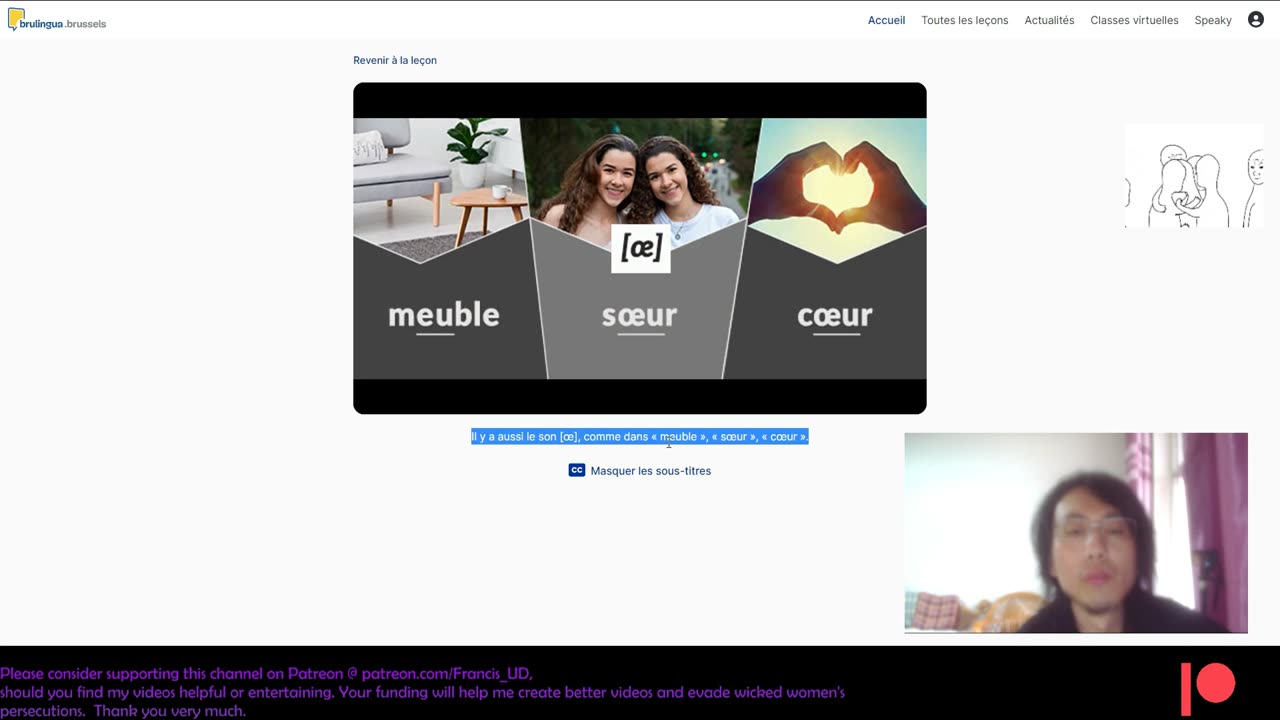Click the Patreon logo icon

coord(1208,688)
